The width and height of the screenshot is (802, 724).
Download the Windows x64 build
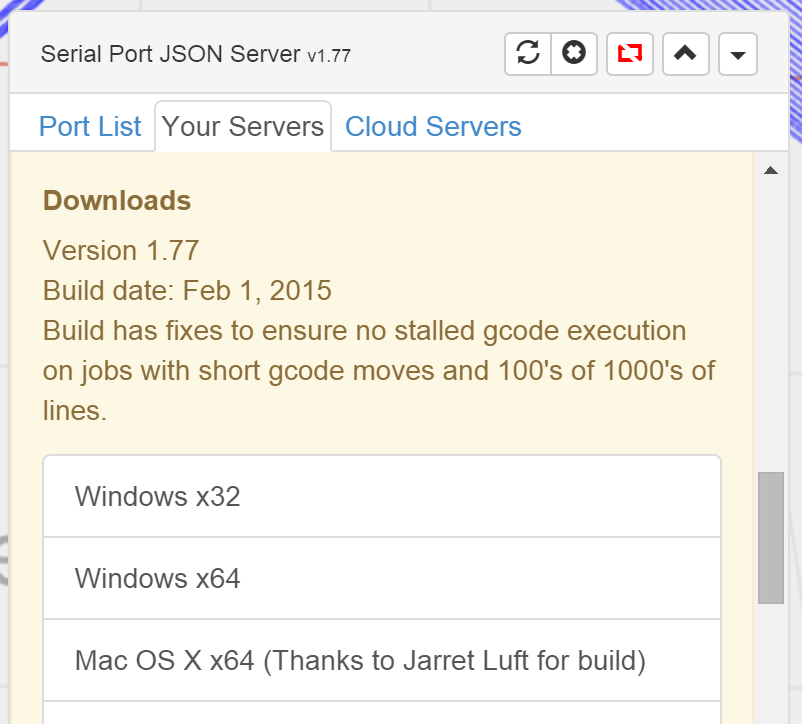(381, 578)
